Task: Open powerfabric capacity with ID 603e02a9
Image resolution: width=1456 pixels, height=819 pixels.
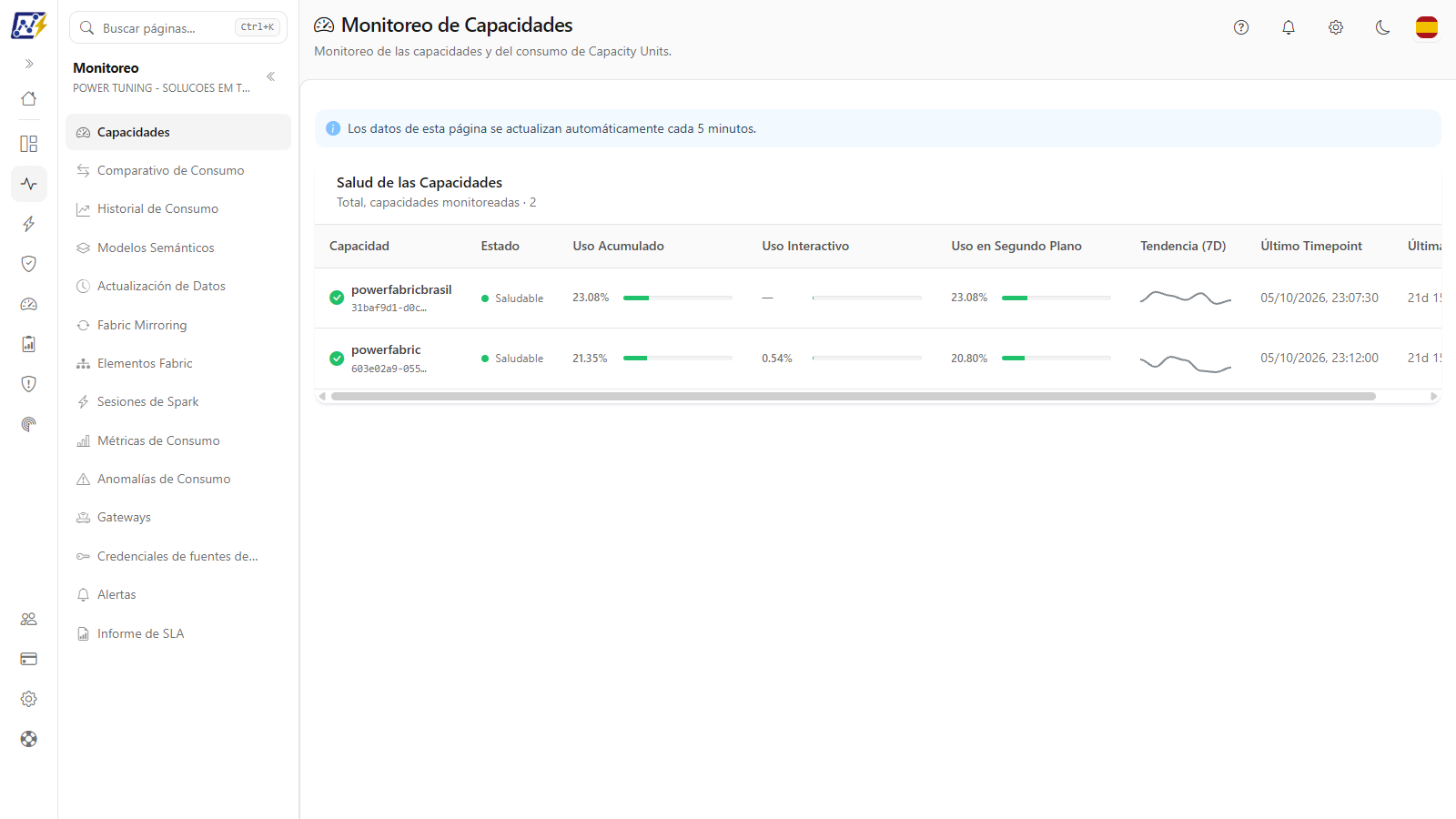Action: (878, 359)
